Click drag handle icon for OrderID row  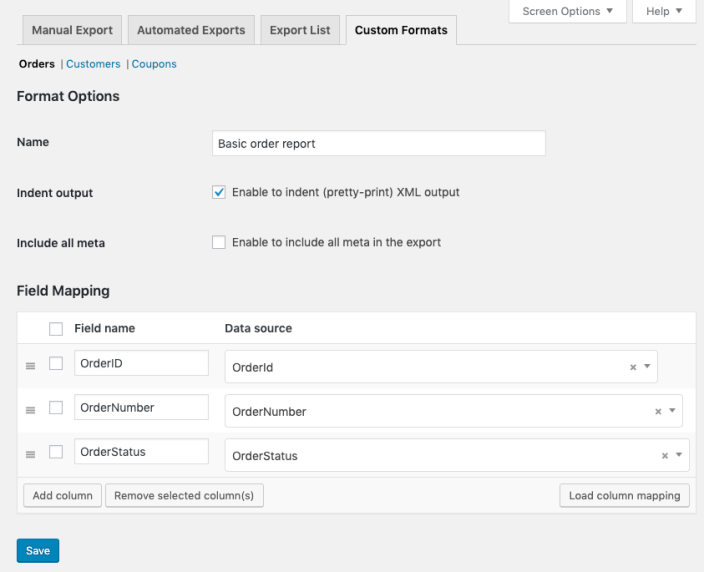coord(30,367)
